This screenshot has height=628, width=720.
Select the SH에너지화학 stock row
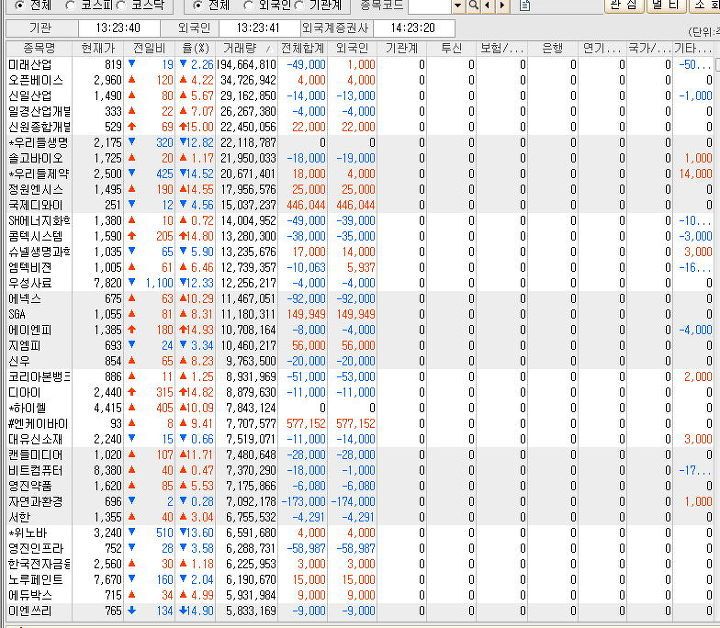coord(361,221)
